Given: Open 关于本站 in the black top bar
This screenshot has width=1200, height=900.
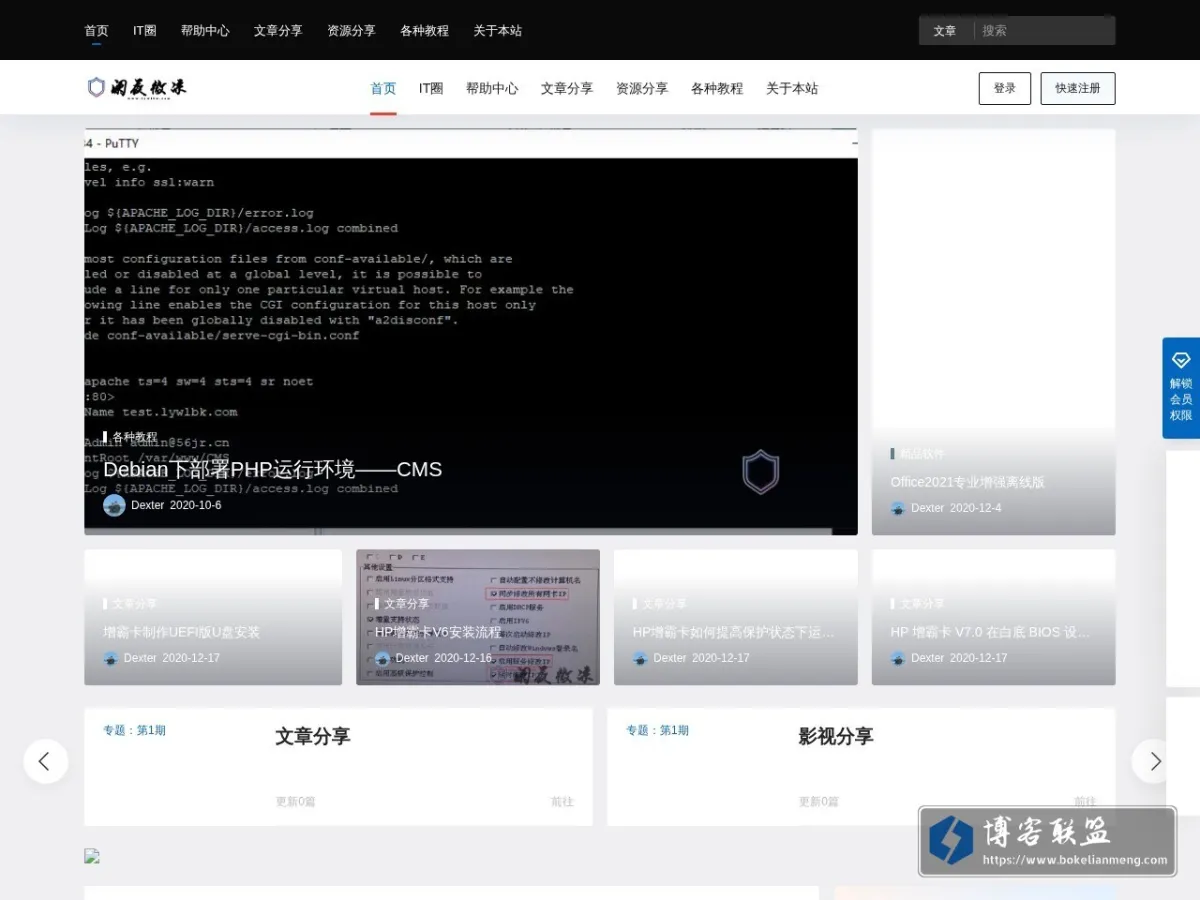Looking at the screenshot, I should tap(497, 31).
